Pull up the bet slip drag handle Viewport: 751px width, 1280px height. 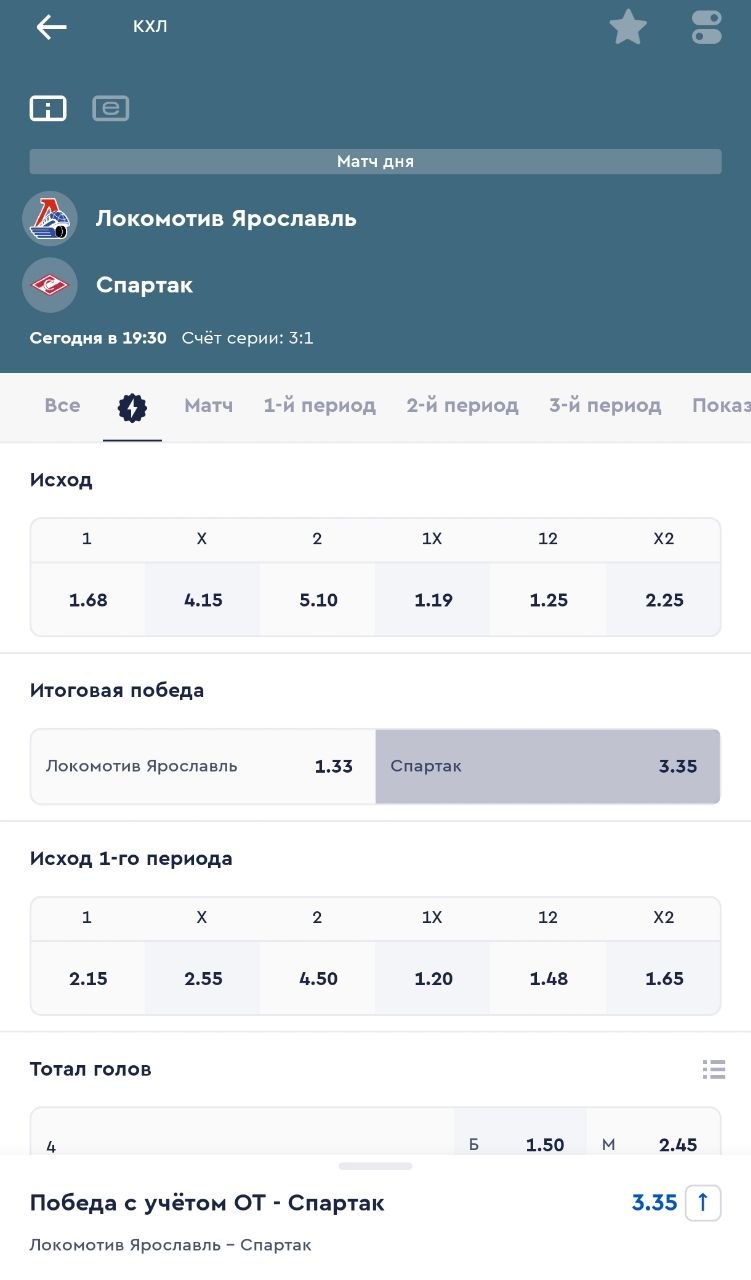click(375, 1166)
